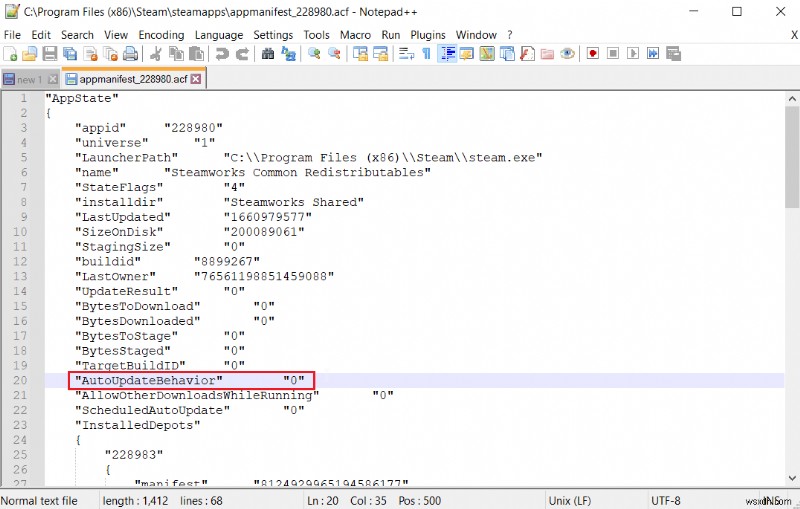This screenshot has height=509, width=800.
Task: Open the View menu
Action: 116,35
